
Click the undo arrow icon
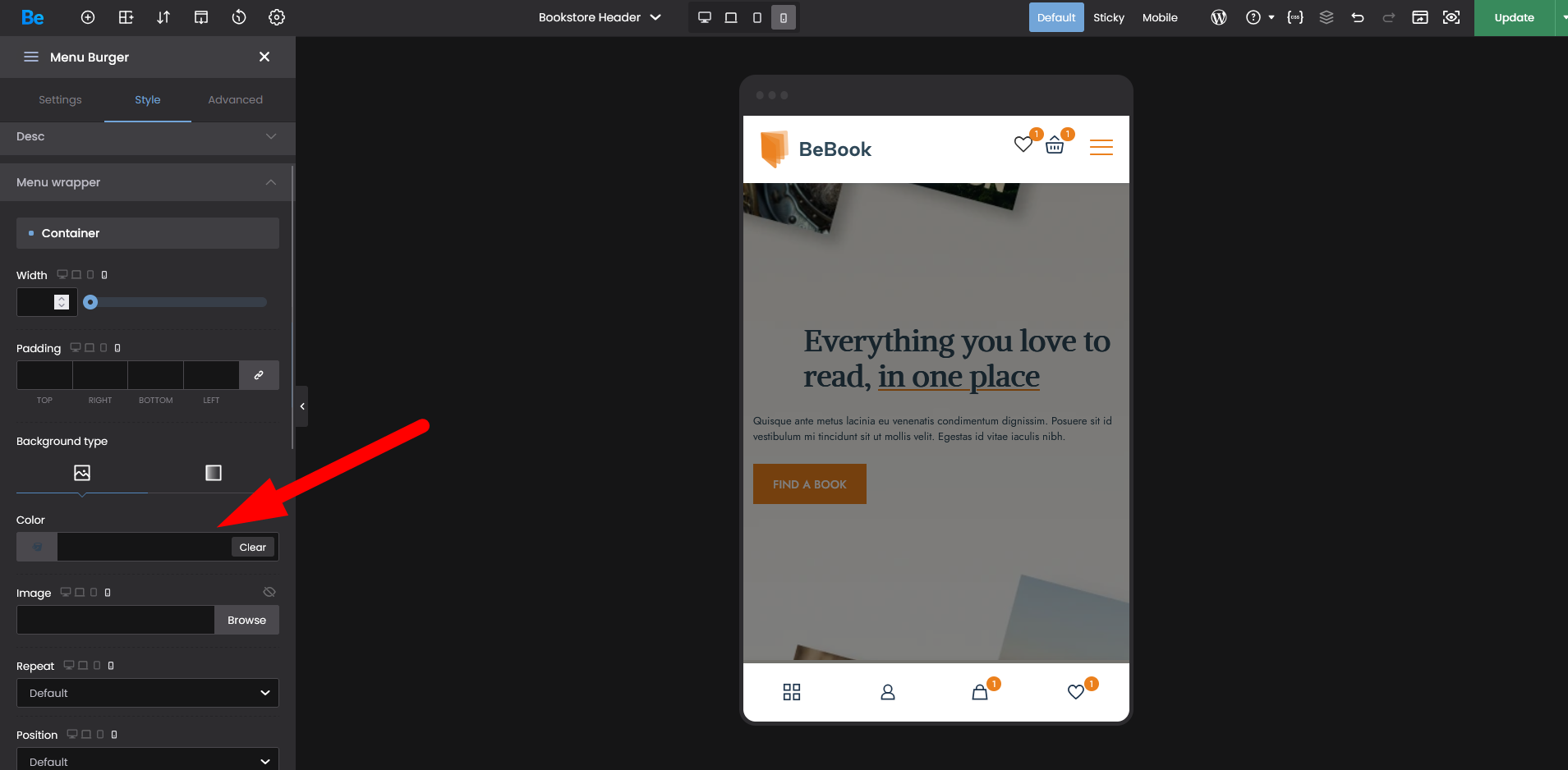(x=1358, y=17)
